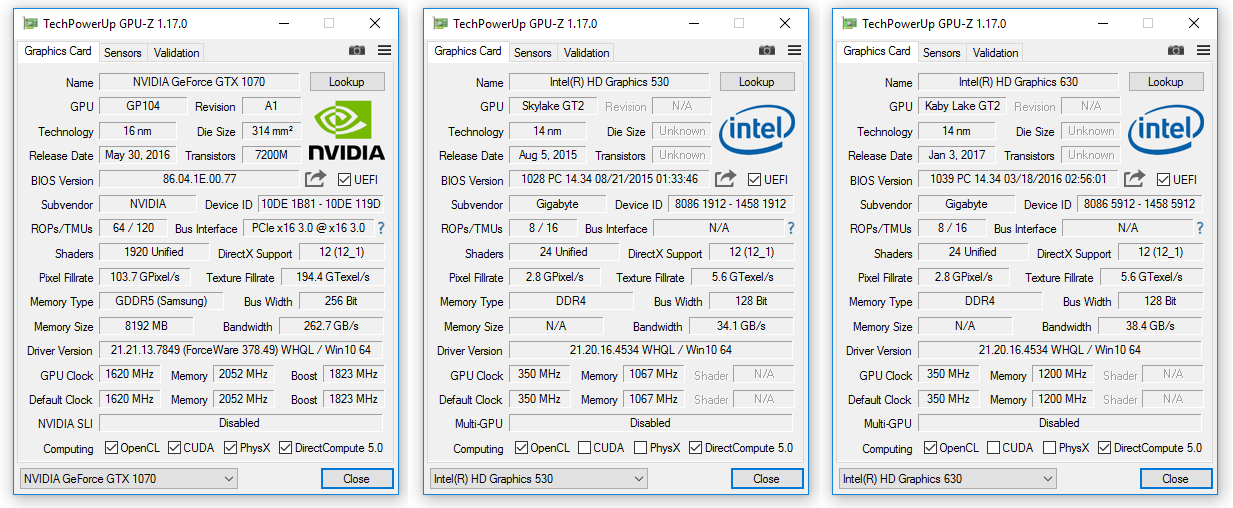Toggle PhysX checkbox in GTX 1070 window
The height and width of the screenshot is (508, 1233).
pyautogui.click(x=230, y=448)
